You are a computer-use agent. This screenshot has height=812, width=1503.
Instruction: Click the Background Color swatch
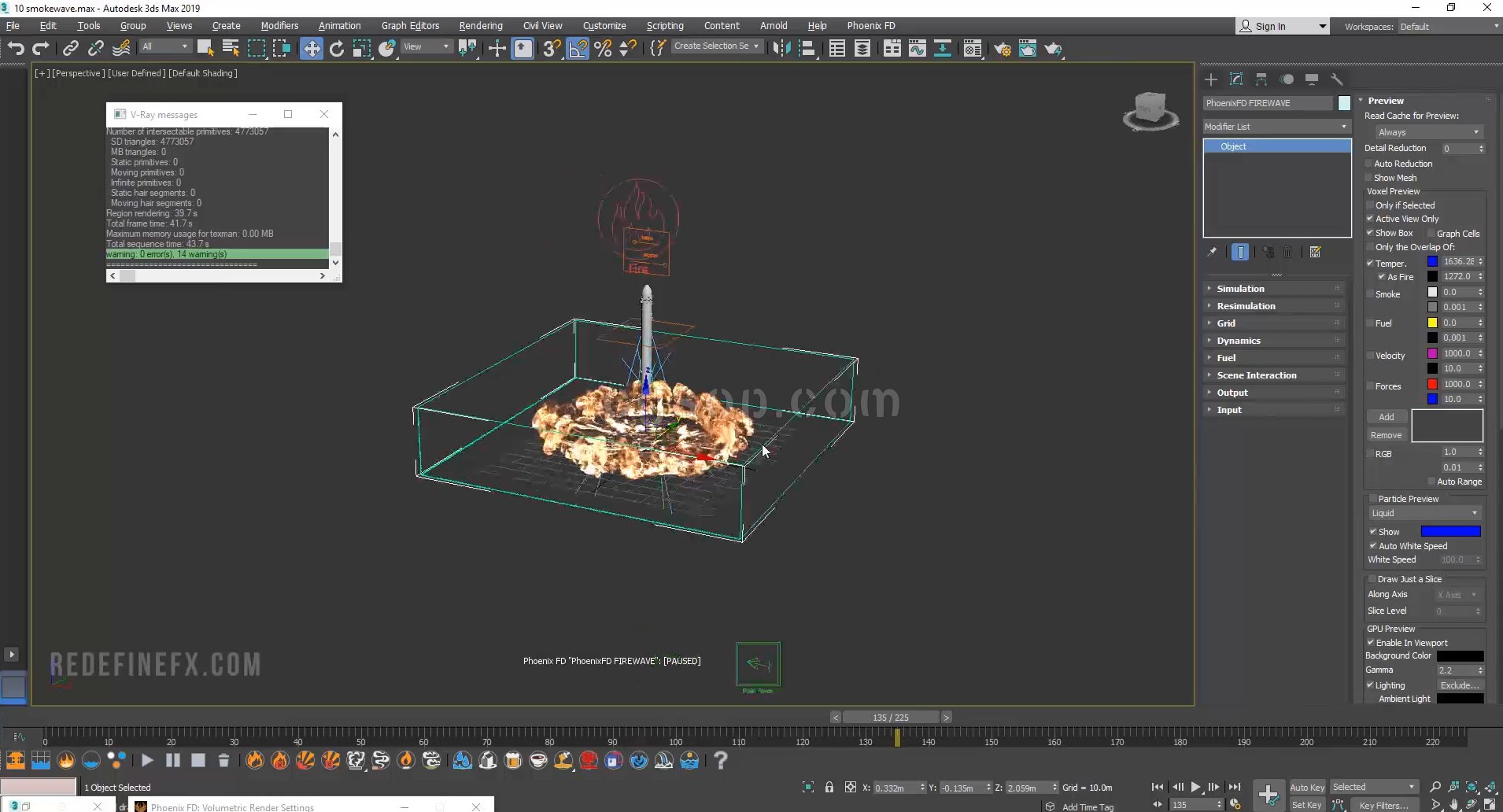(x=1460, y=656)
